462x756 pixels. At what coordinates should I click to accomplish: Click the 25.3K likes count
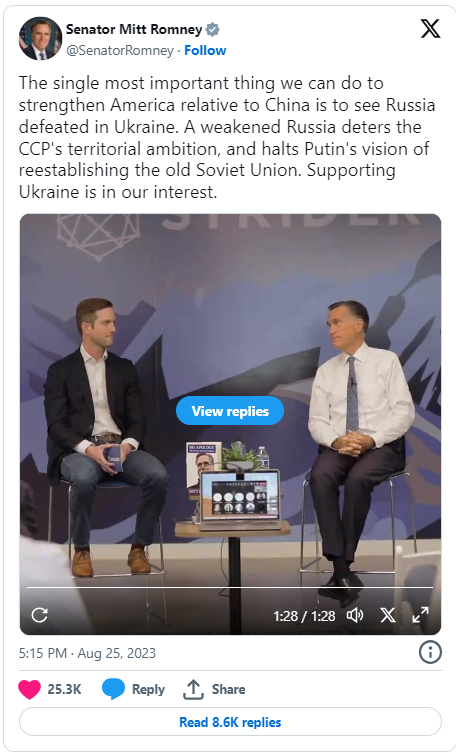pos(64,689)
